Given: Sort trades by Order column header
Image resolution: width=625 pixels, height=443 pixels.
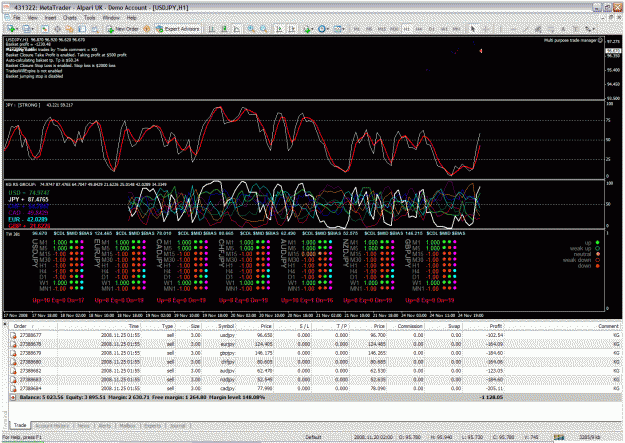Looking at the screenshot, I should tap(33, 326).
